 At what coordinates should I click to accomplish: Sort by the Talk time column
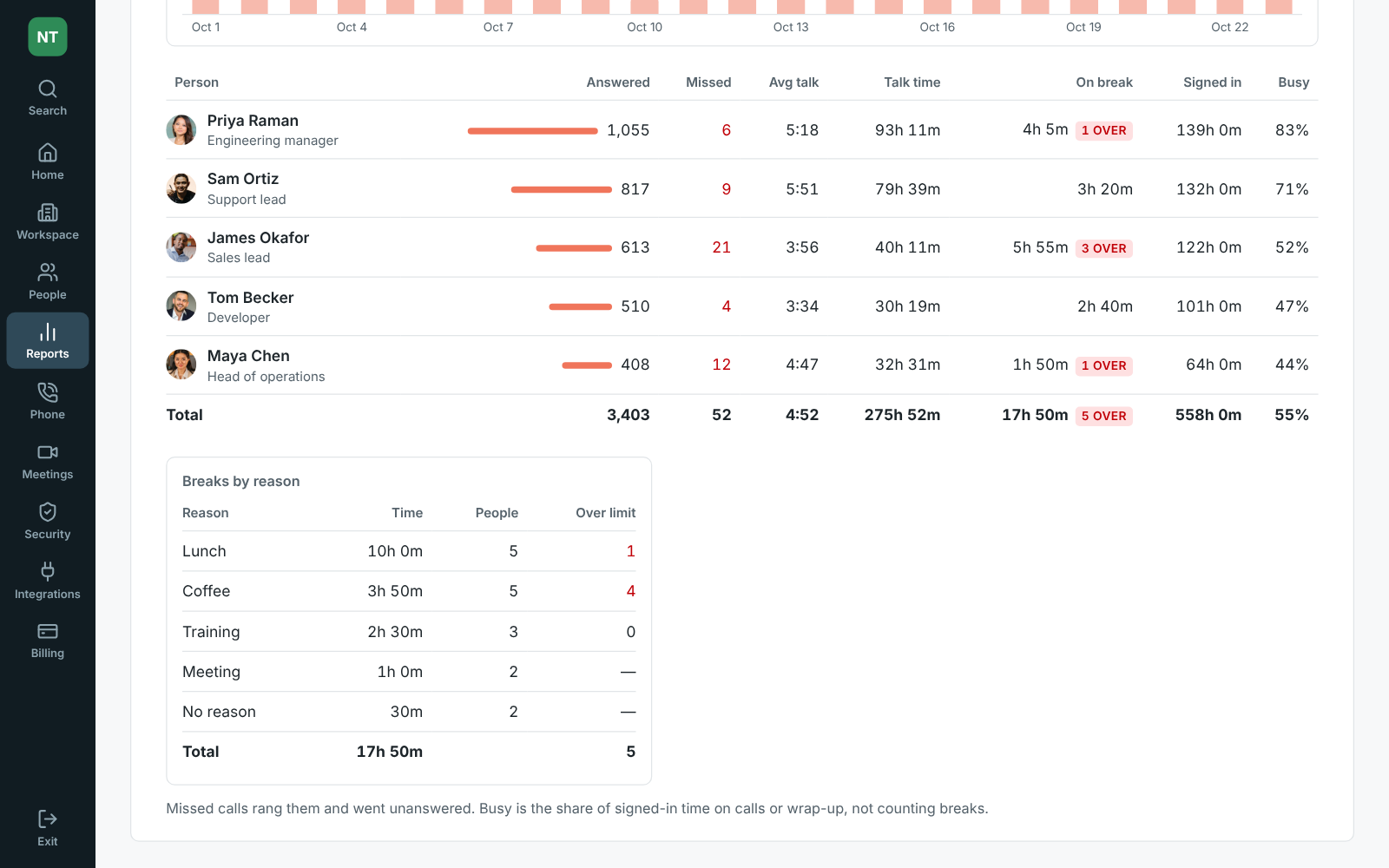912,82
